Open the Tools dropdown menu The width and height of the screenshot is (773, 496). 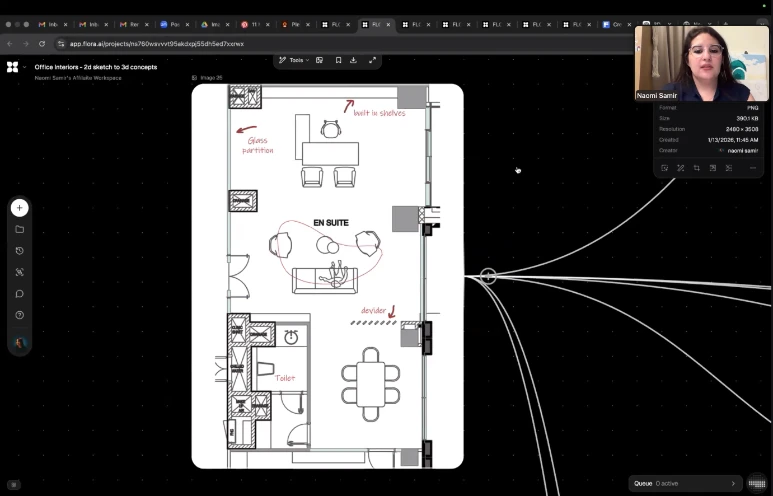point(294,60)
